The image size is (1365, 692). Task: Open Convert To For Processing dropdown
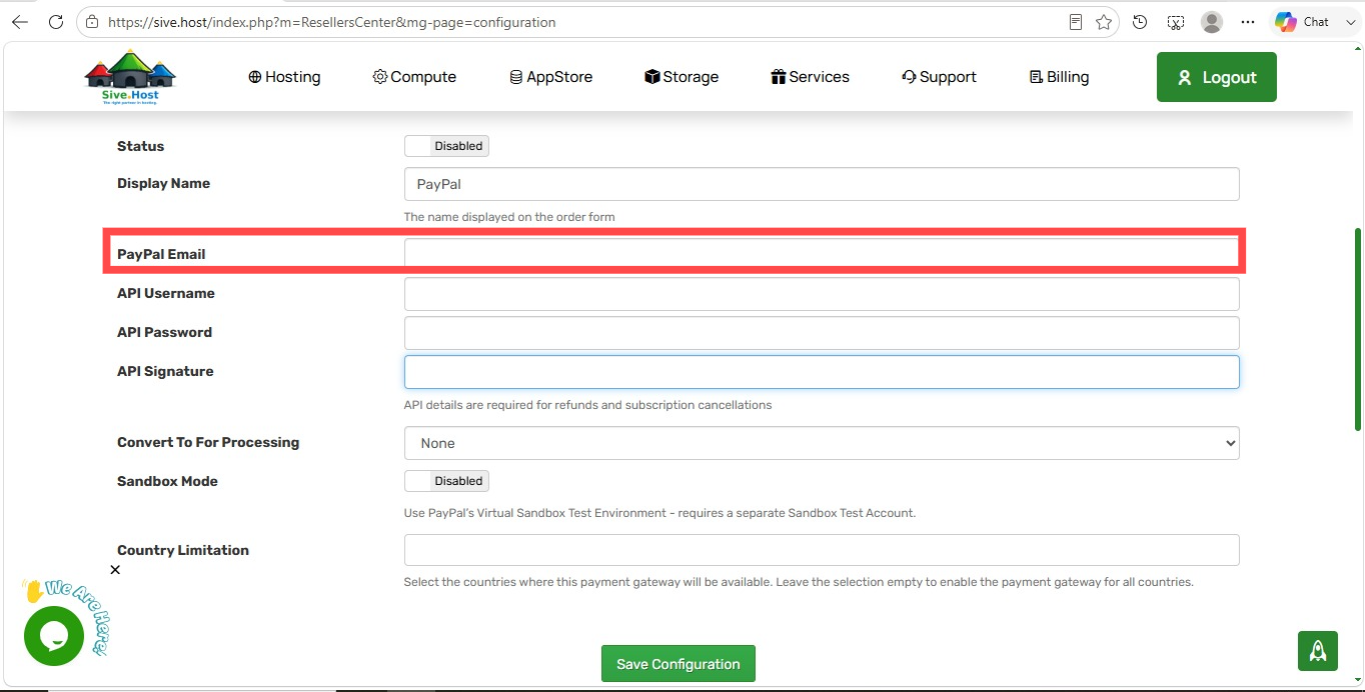click(821, 443)
